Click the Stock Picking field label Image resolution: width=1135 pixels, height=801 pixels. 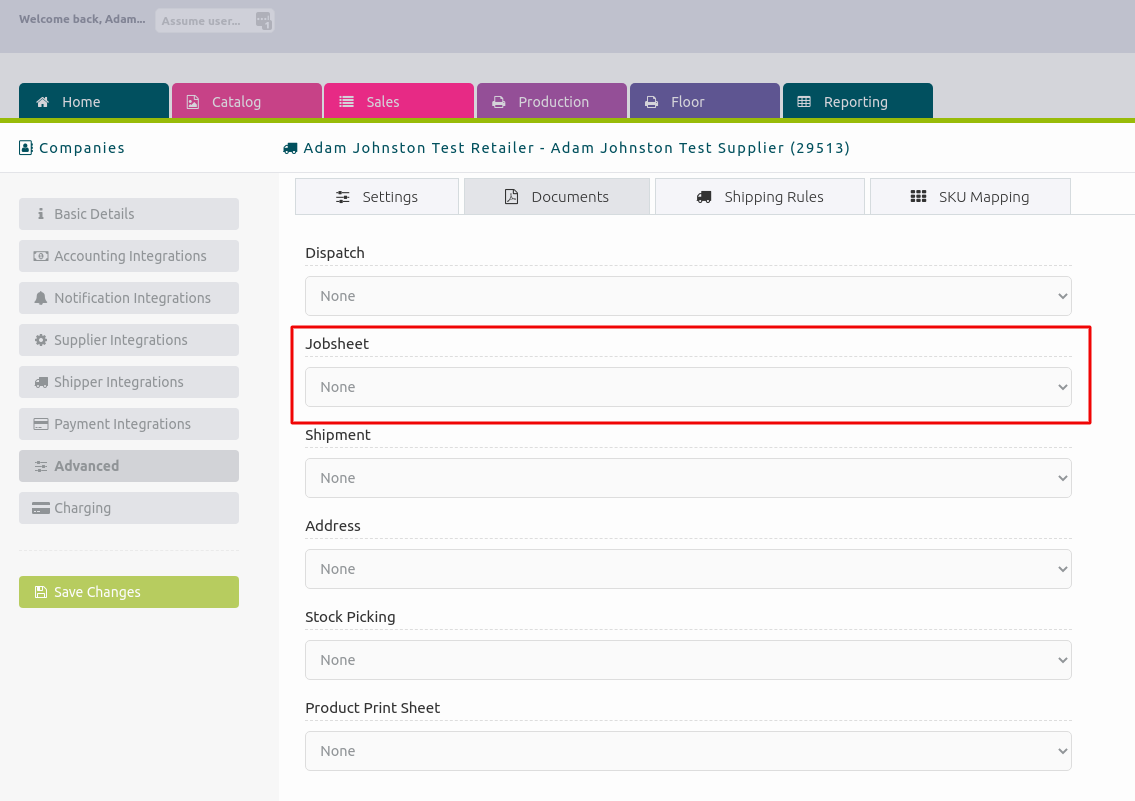coord(350,616)
